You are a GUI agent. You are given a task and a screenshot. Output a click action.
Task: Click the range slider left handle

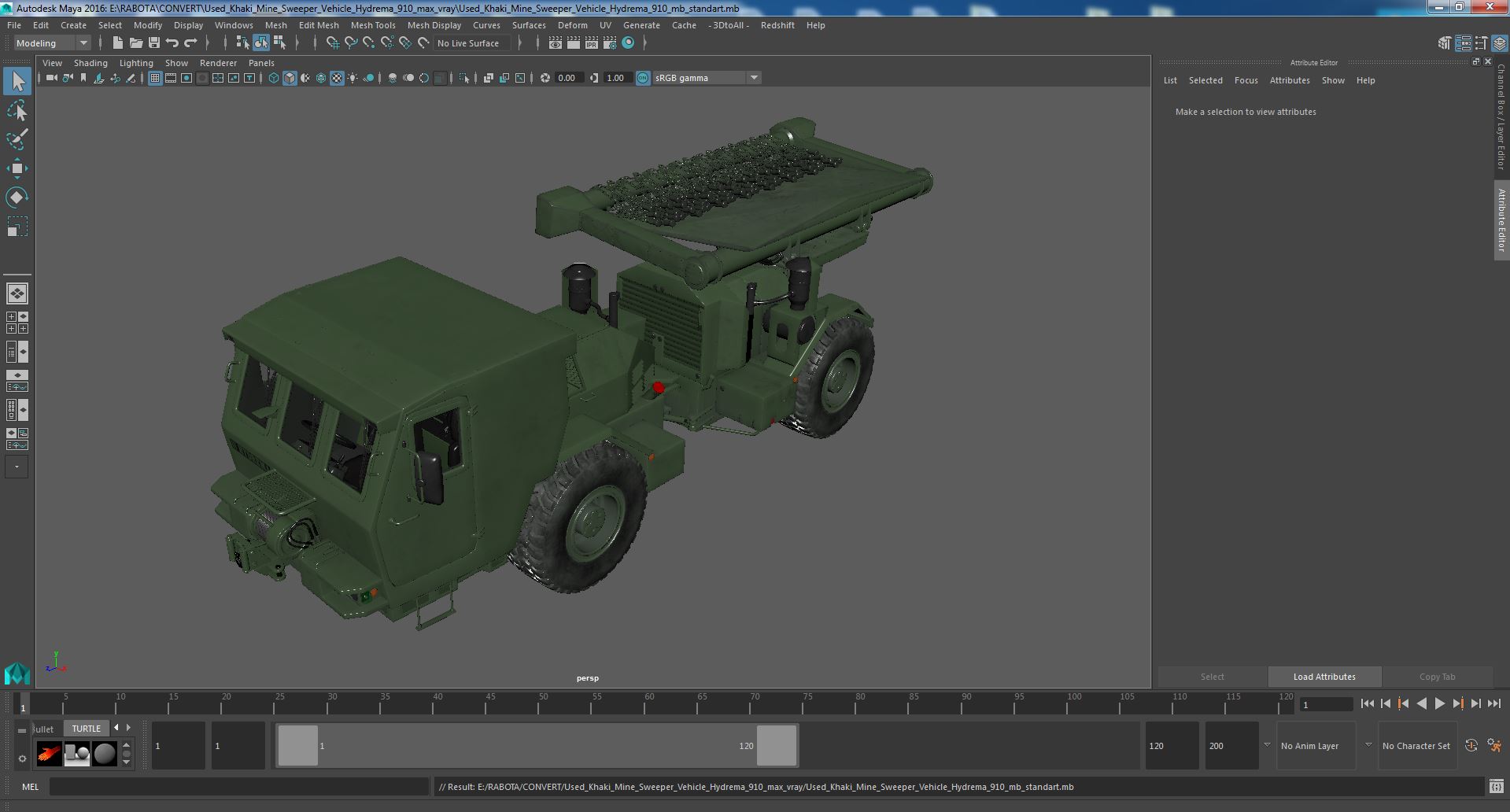pos(298,746)
